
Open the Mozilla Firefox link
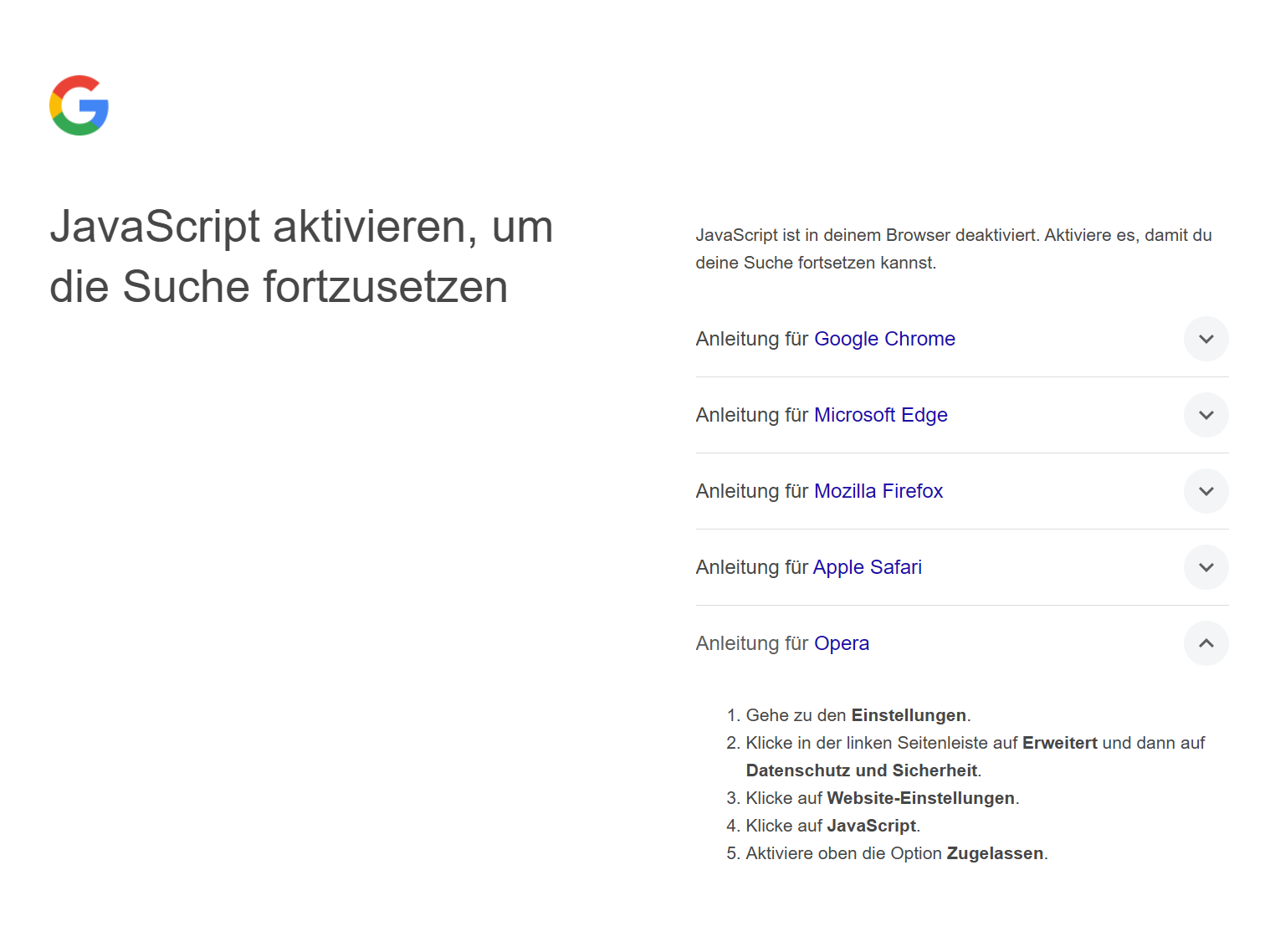click(x=878, y=491)
